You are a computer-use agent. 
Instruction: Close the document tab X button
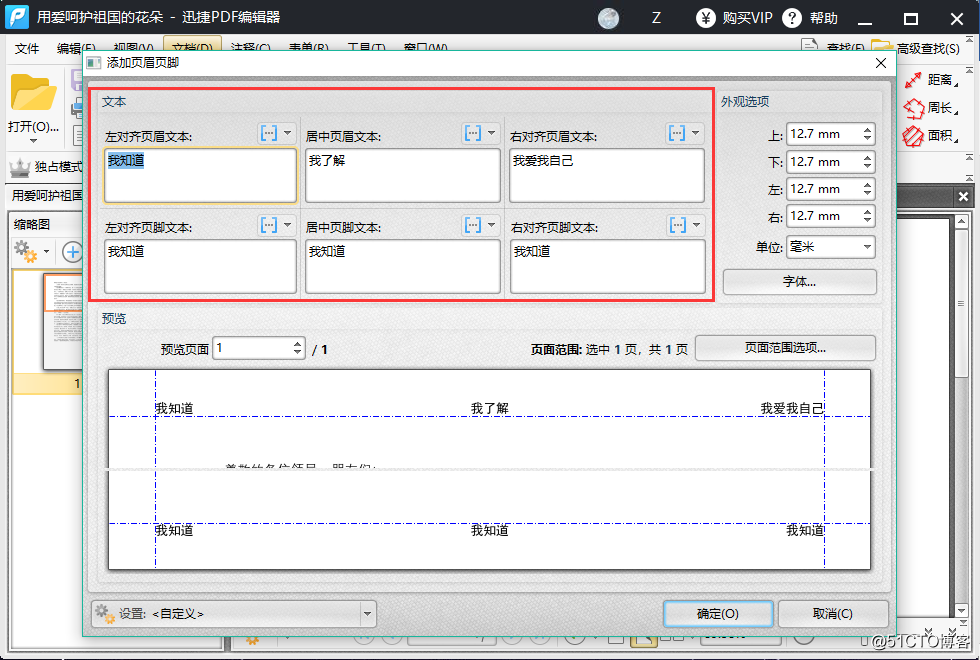[963, 196]
